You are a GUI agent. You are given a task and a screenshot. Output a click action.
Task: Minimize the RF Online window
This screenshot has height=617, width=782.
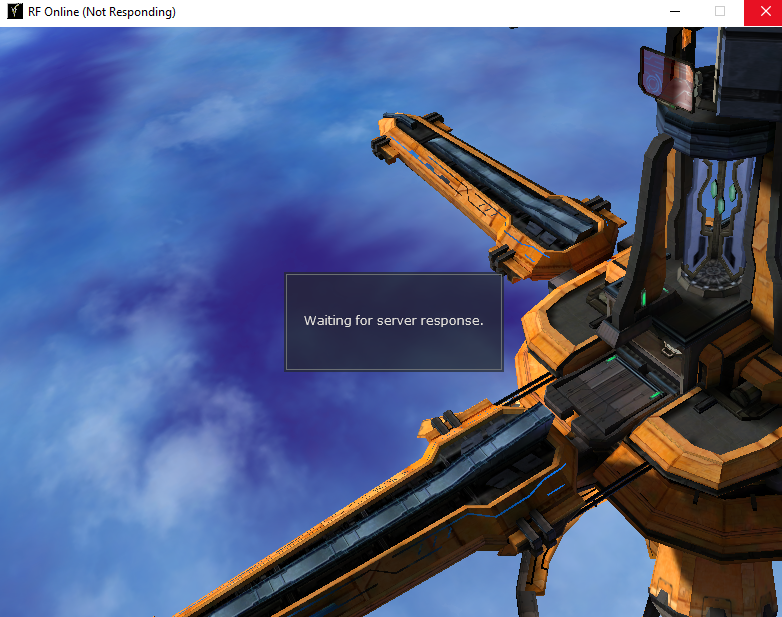tap(675, 12)
